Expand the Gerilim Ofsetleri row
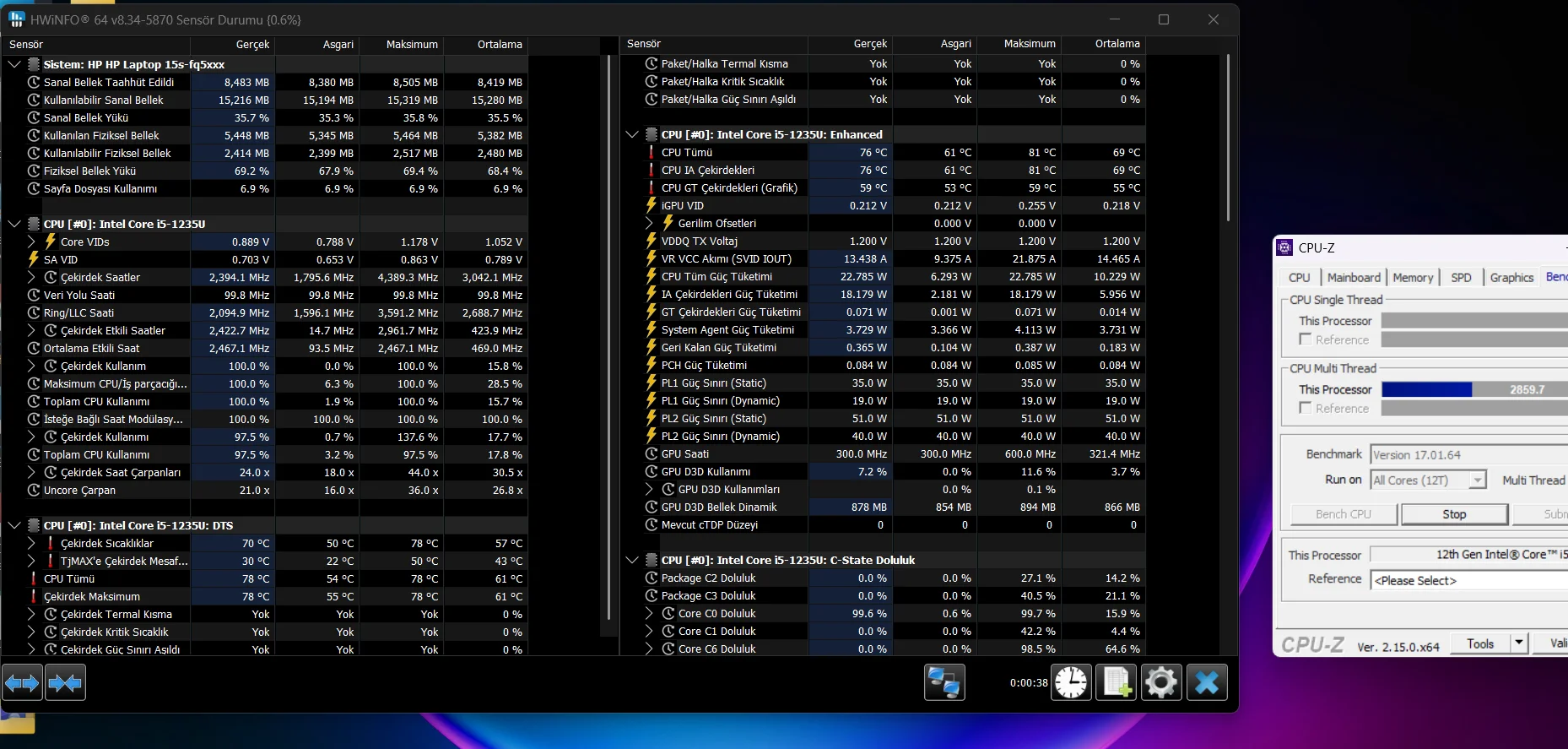Image resolution: width=1568 pixels, height=749 pixels. 649,223
